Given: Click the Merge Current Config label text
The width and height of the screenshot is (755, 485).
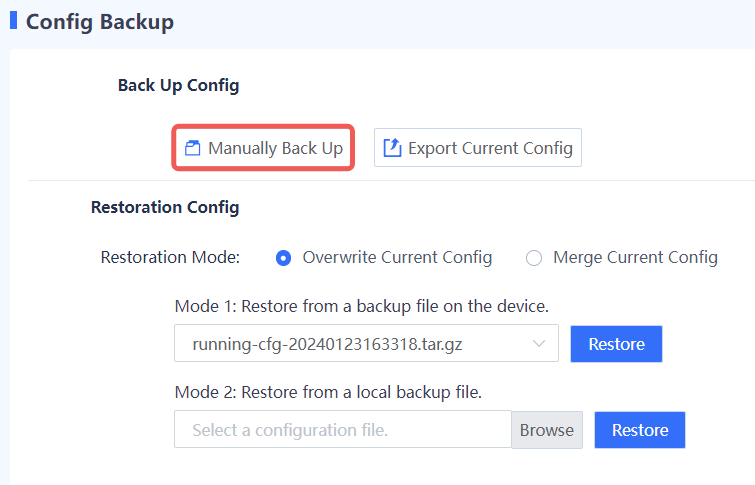Looking at the screenshot, I should pyautogui.click(x=635, y=258).
